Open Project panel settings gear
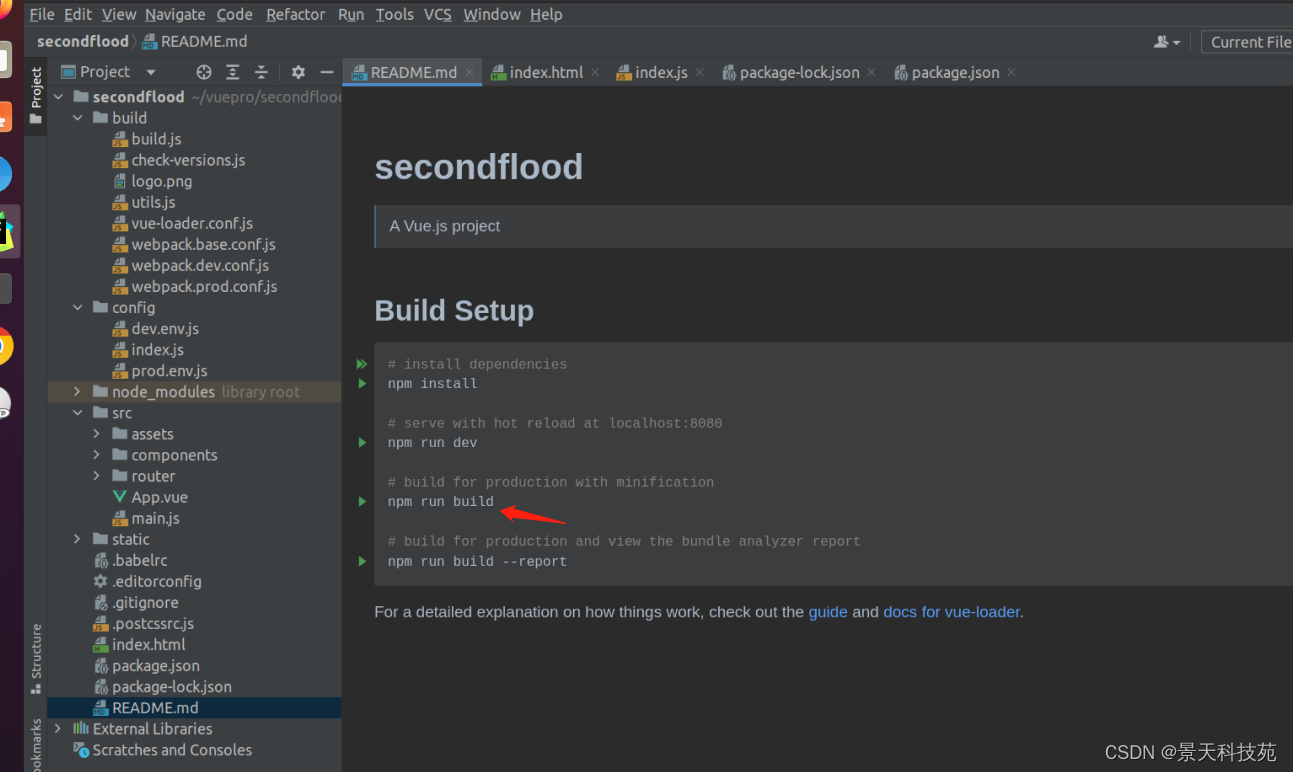This screenshot has width=1293, height=772. click(298, 72)
